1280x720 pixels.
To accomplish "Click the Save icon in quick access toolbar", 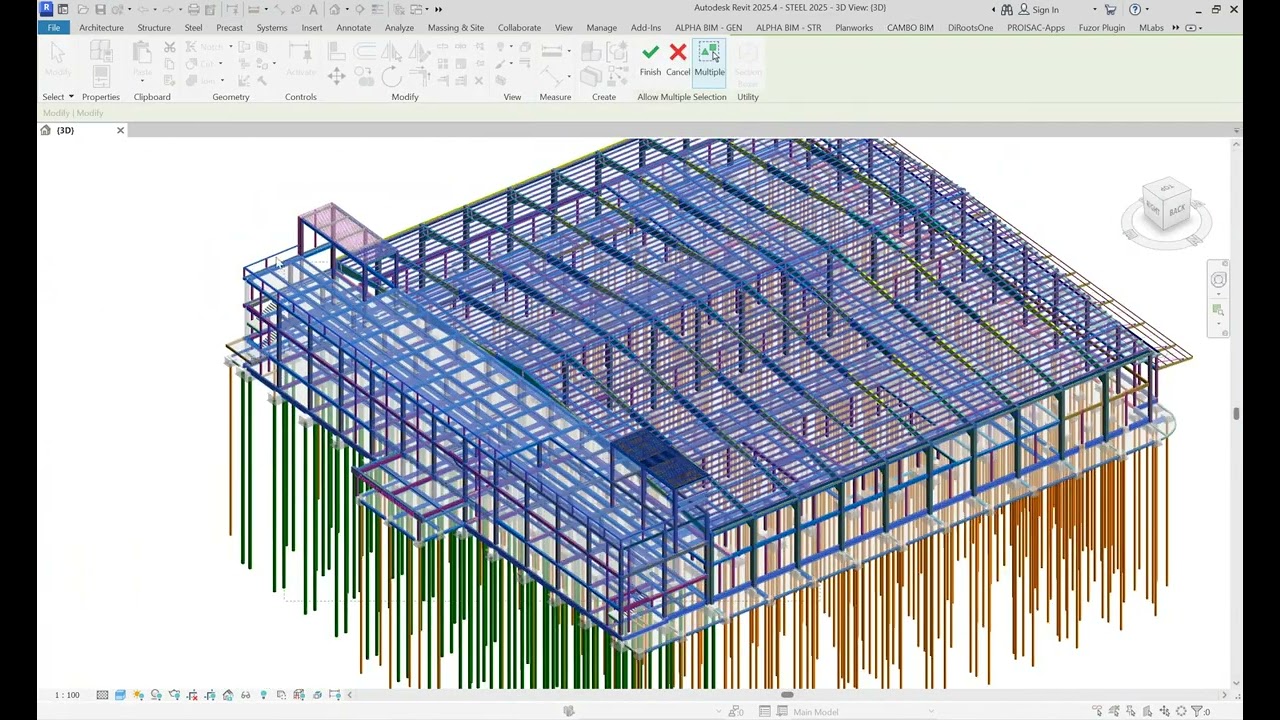I will coord(100,9).
